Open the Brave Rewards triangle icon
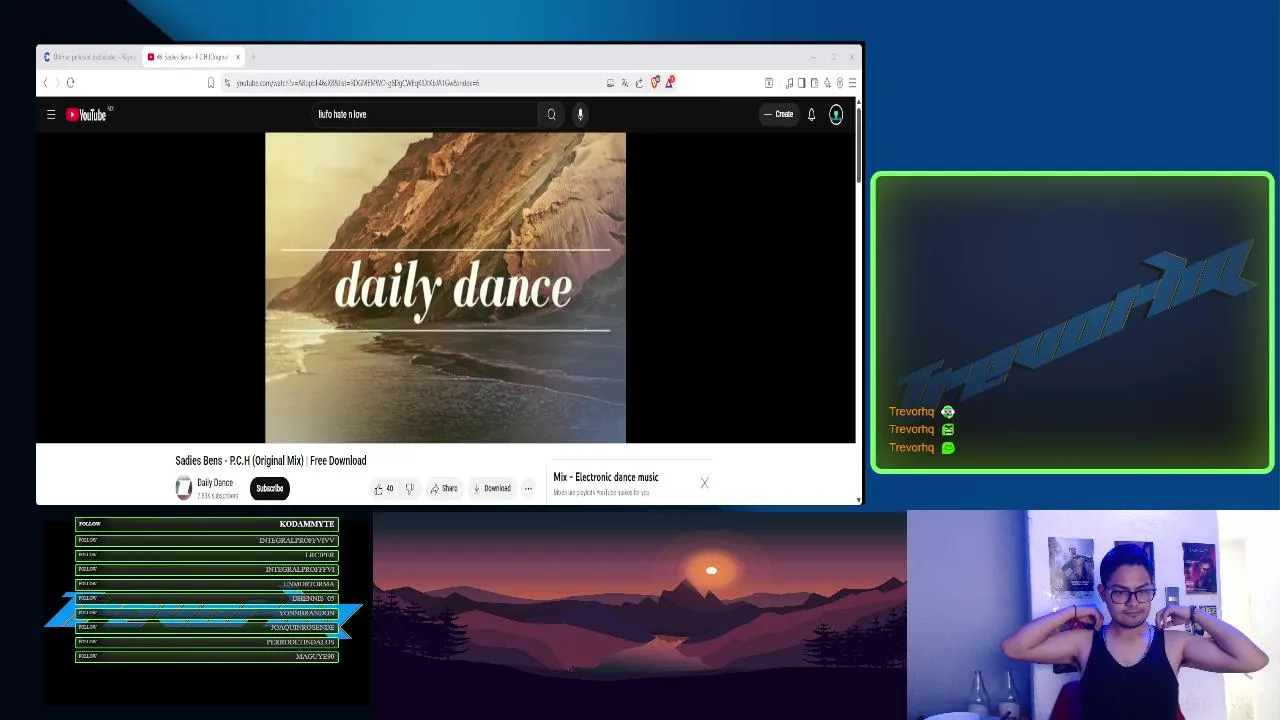This screenshot has width=1280, height=720. [x=669, y=83]
